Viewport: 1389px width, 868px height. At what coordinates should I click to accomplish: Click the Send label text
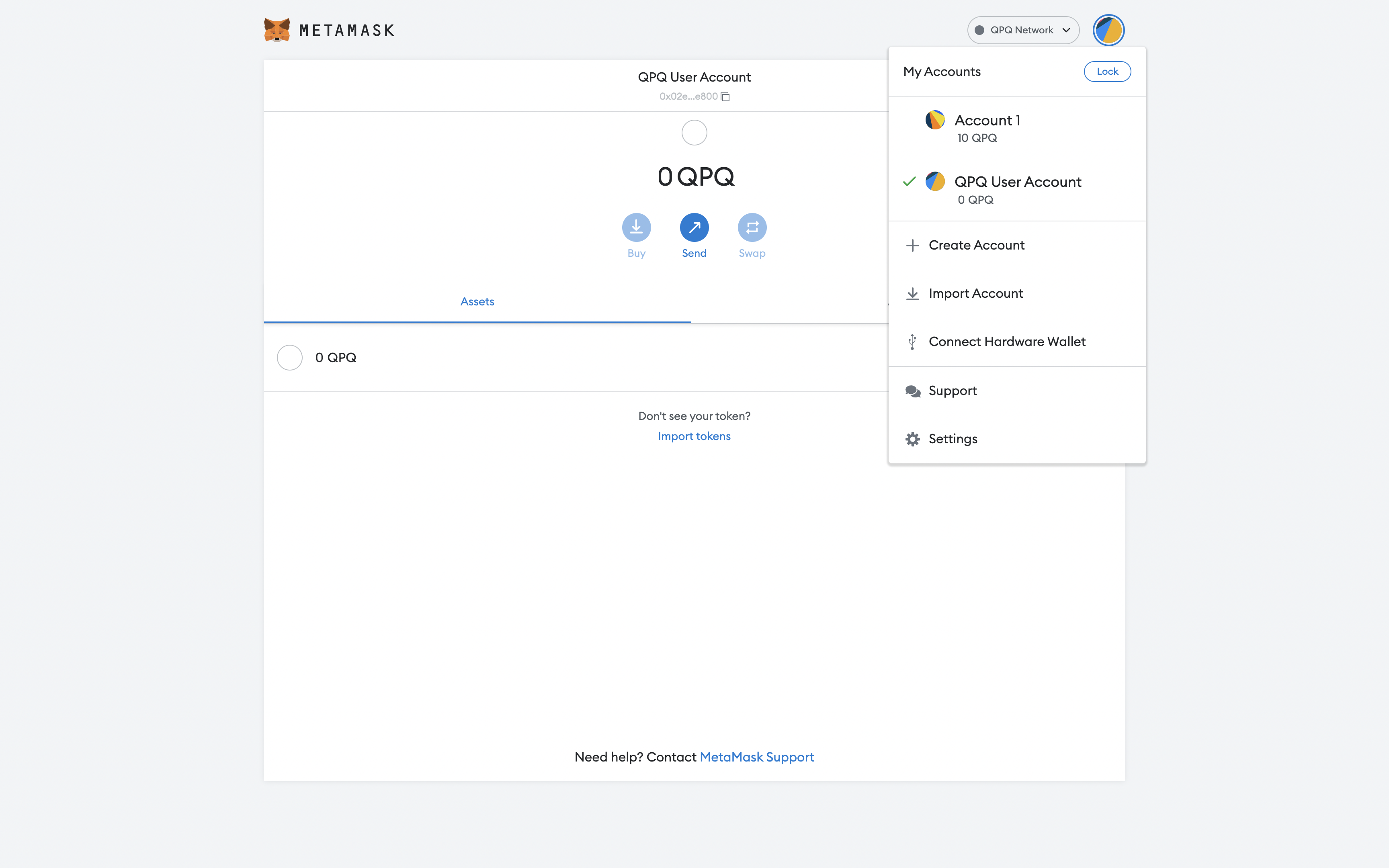tap(694, 253)
